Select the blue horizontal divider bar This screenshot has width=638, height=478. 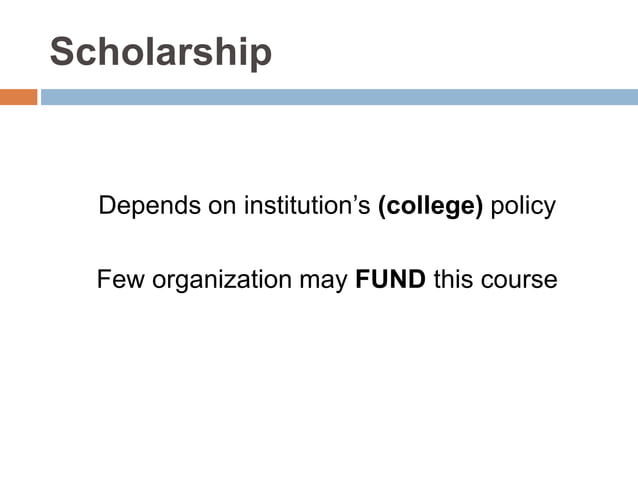coord(339,97)
